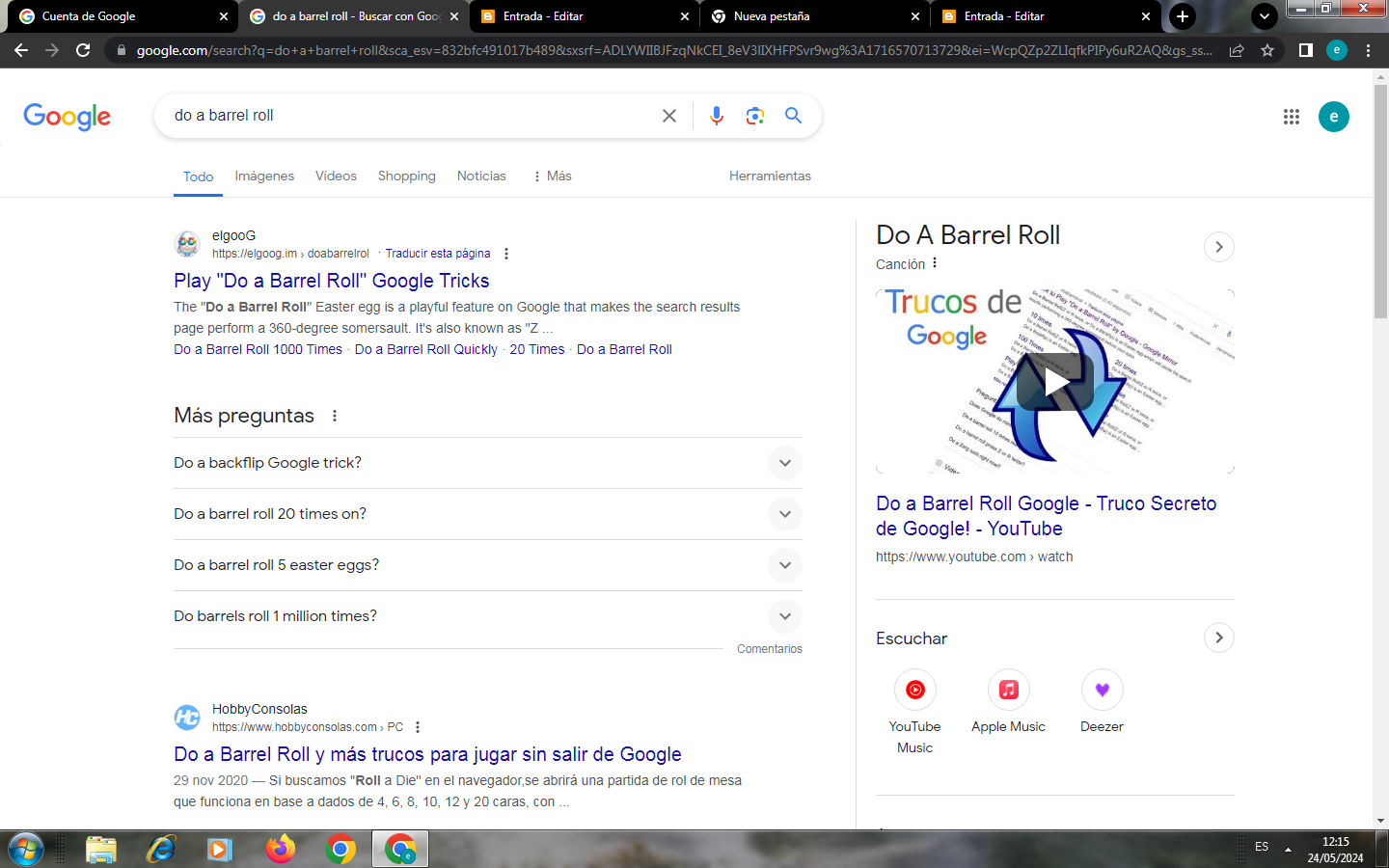Viewport: 1389px width, 868px height.
Task: Switch to Shopping results
Action: (x=407, y=176)
